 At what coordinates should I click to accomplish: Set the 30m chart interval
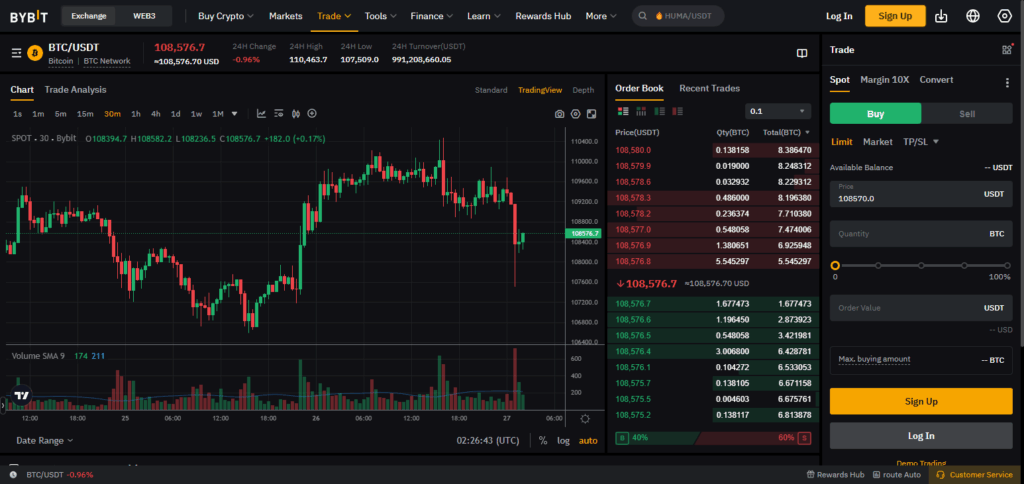[112, 114]
